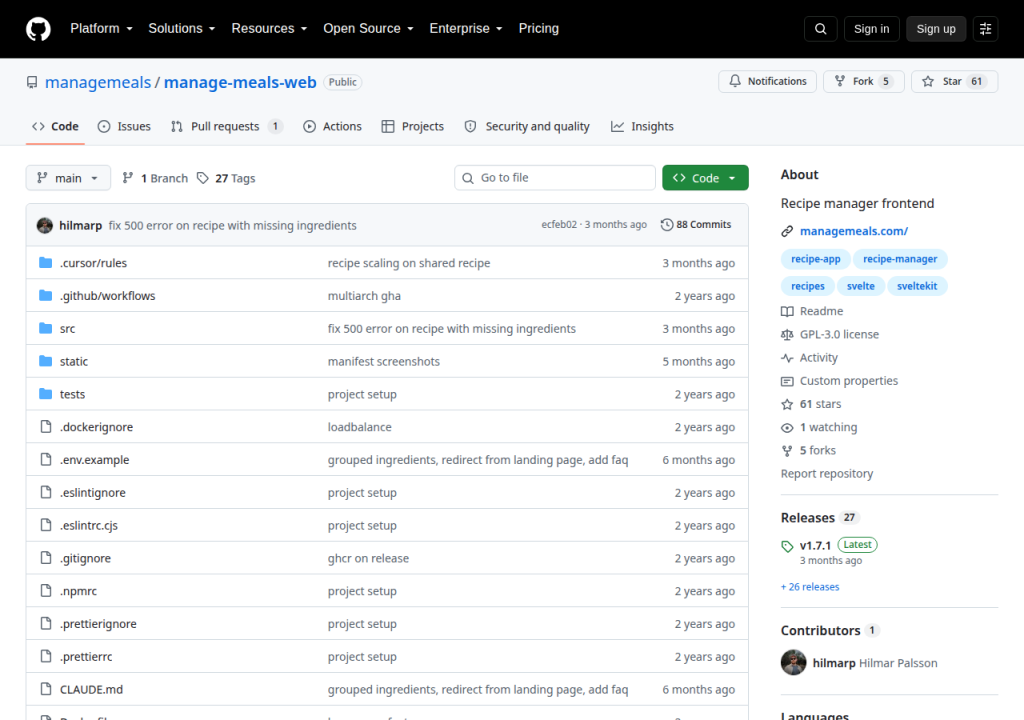Click the license scale icon in About
The width and height of the screenshot is (1024, 720).
[x=787, y=335]
